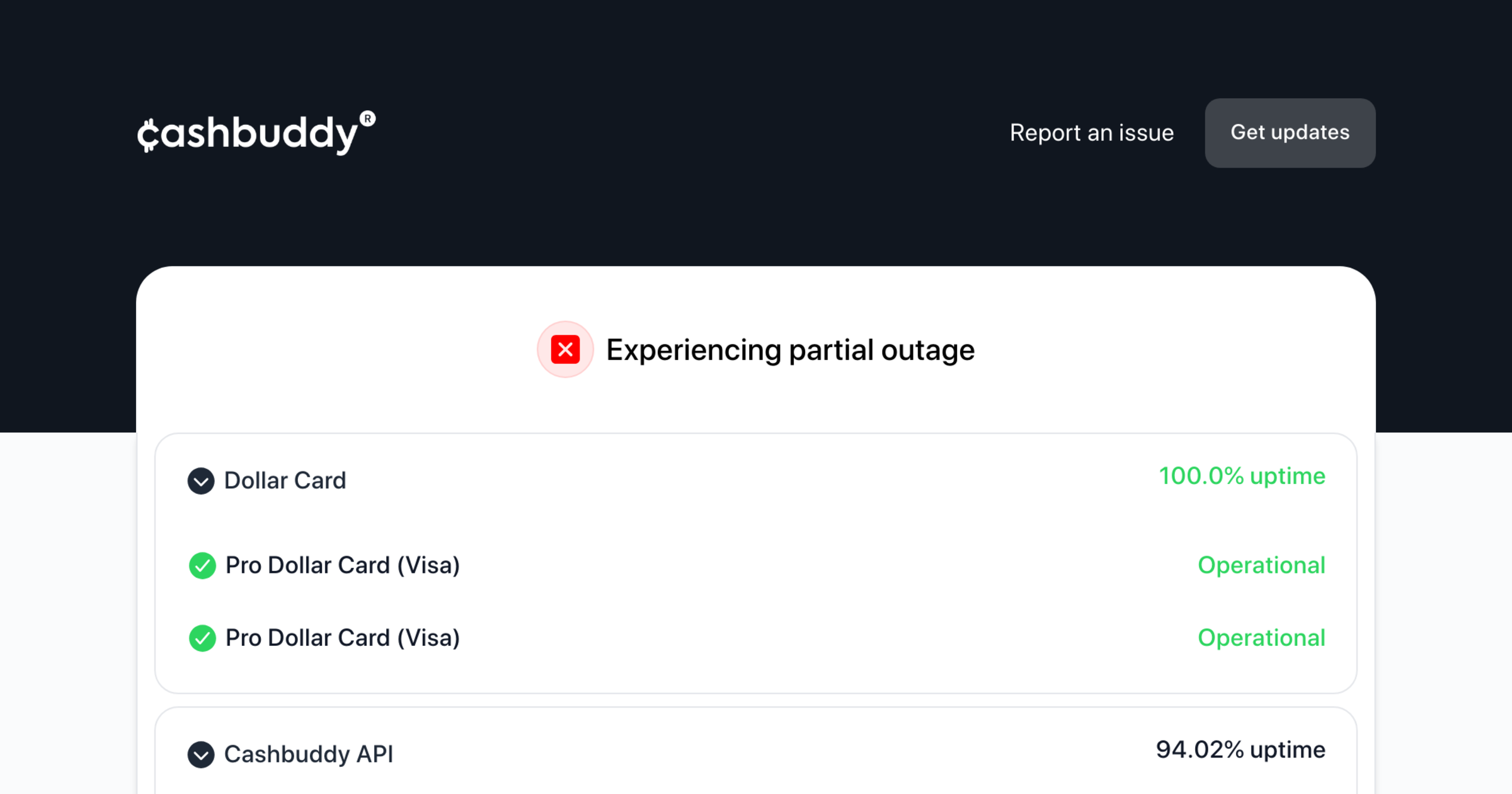Viewport: 1512px width, 794px height.
Task: Click the Get updates button
Action: click(1290, 133)
